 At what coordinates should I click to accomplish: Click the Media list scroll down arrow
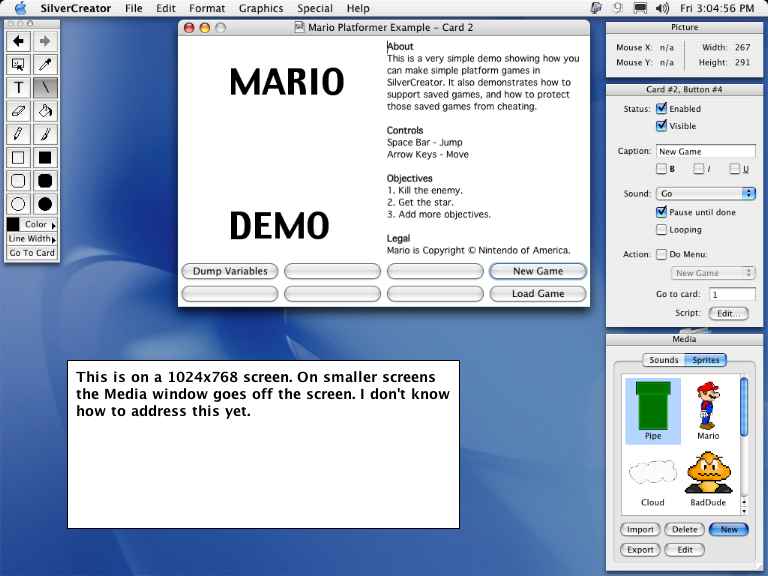[744, 511]
